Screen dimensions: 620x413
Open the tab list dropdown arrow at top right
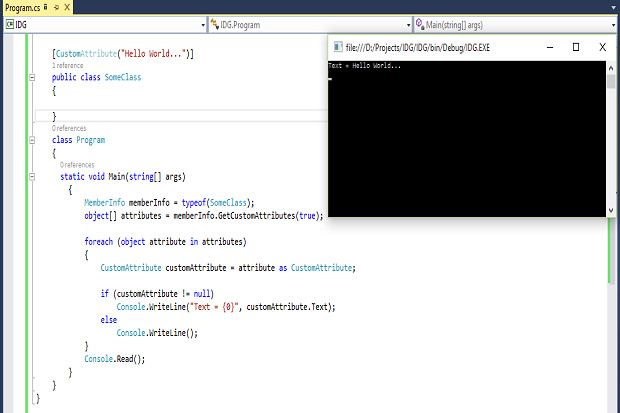[x=613, y=8]
